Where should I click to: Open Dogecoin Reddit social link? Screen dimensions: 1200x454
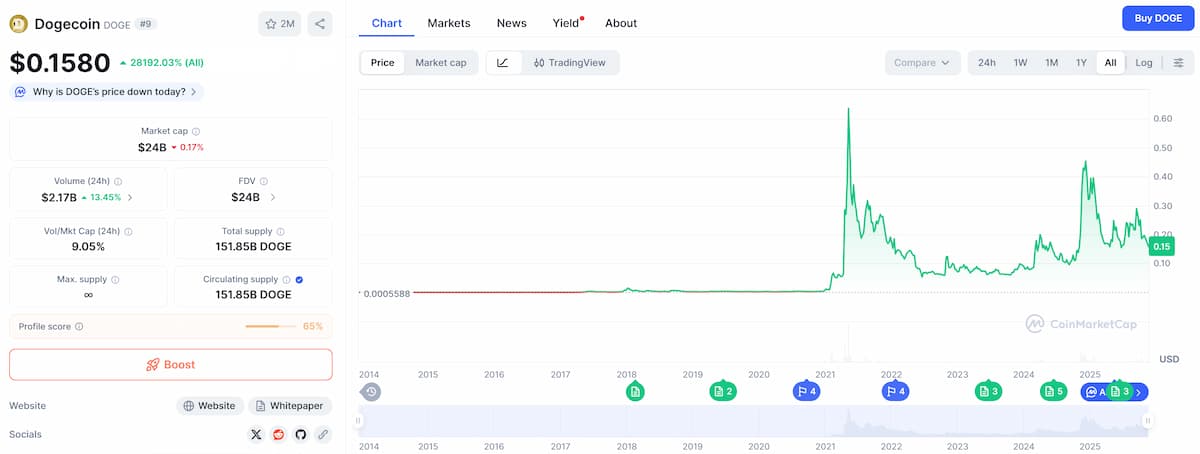click(x=278, y=435)
